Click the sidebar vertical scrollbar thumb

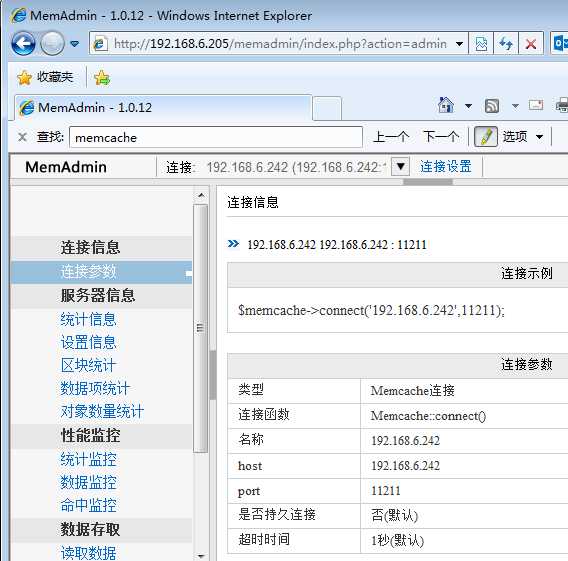(x=200, y=328)
